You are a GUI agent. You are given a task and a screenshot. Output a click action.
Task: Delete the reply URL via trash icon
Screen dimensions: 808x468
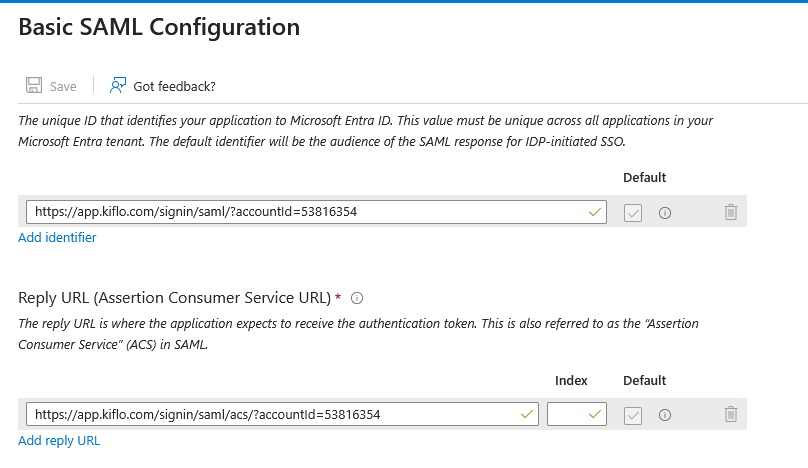pos(731,414)
